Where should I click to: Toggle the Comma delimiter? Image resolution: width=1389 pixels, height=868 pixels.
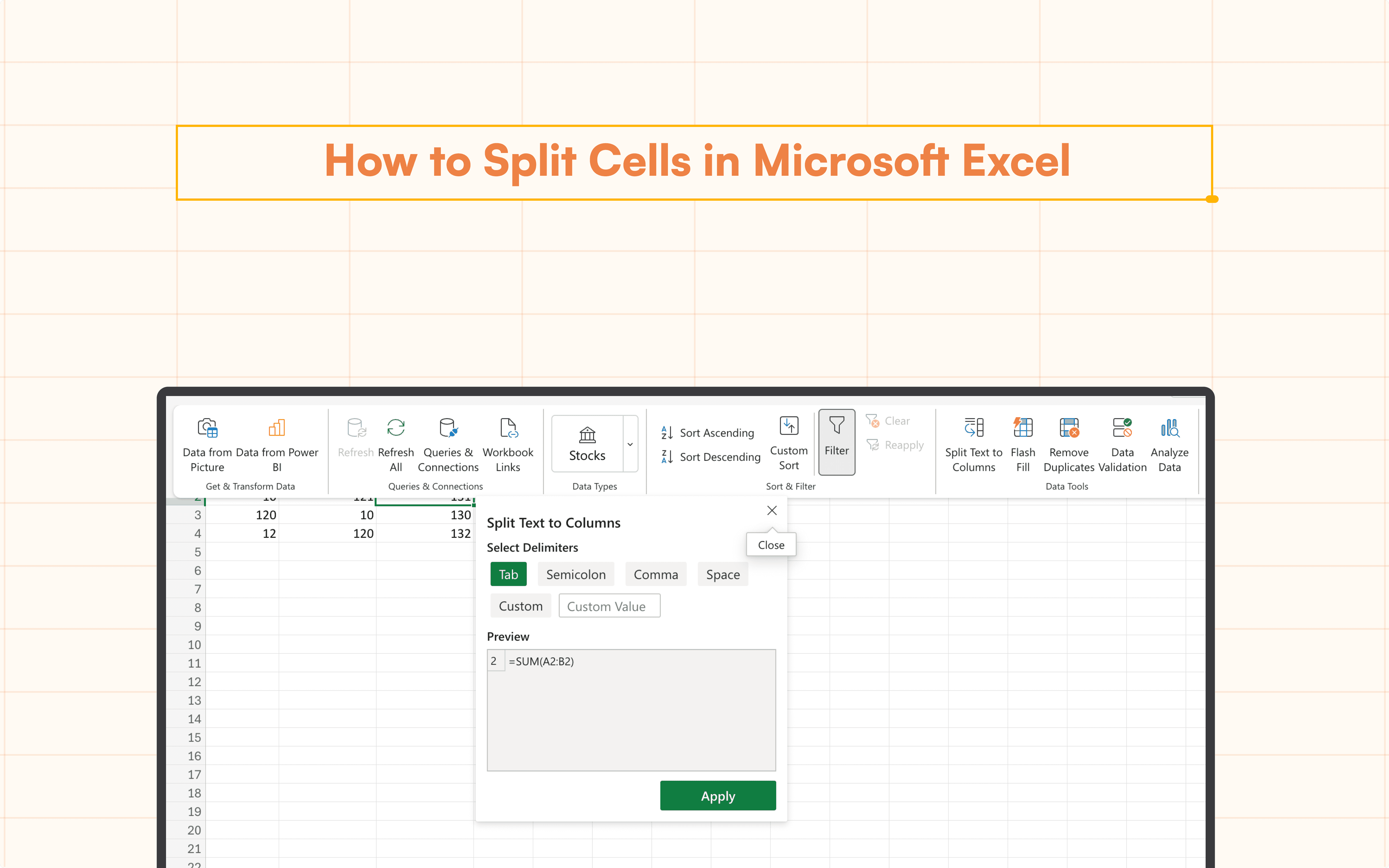tap(655, 574)
